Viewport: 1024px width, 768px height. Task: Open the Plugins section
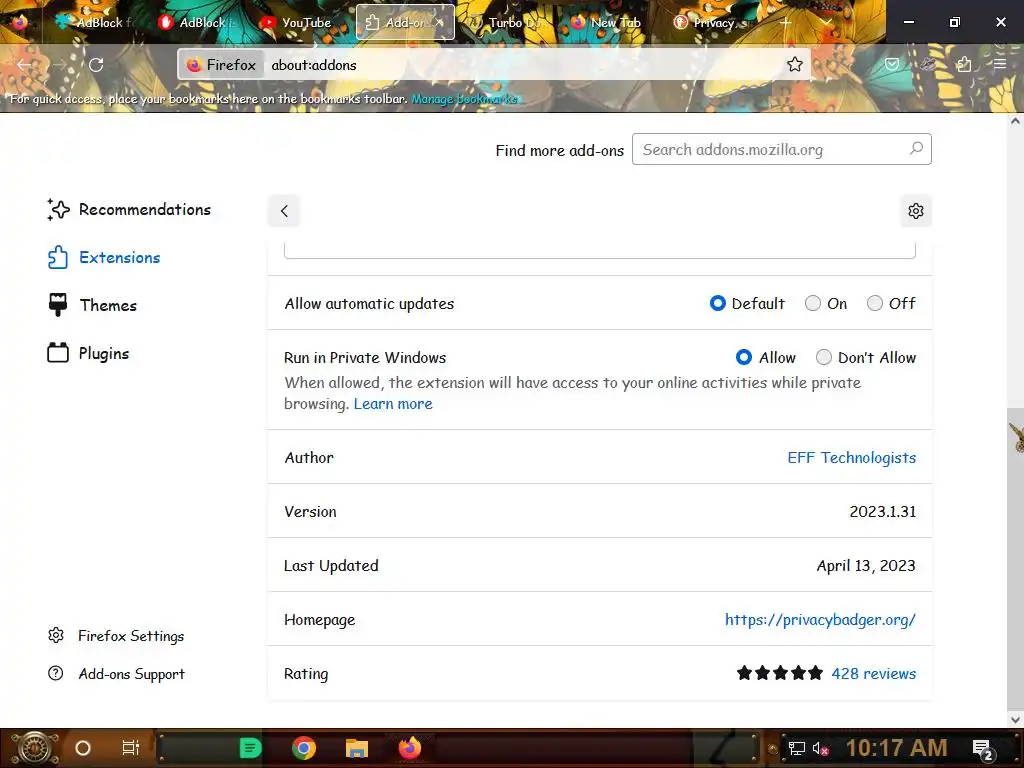(x=88, y=353)
